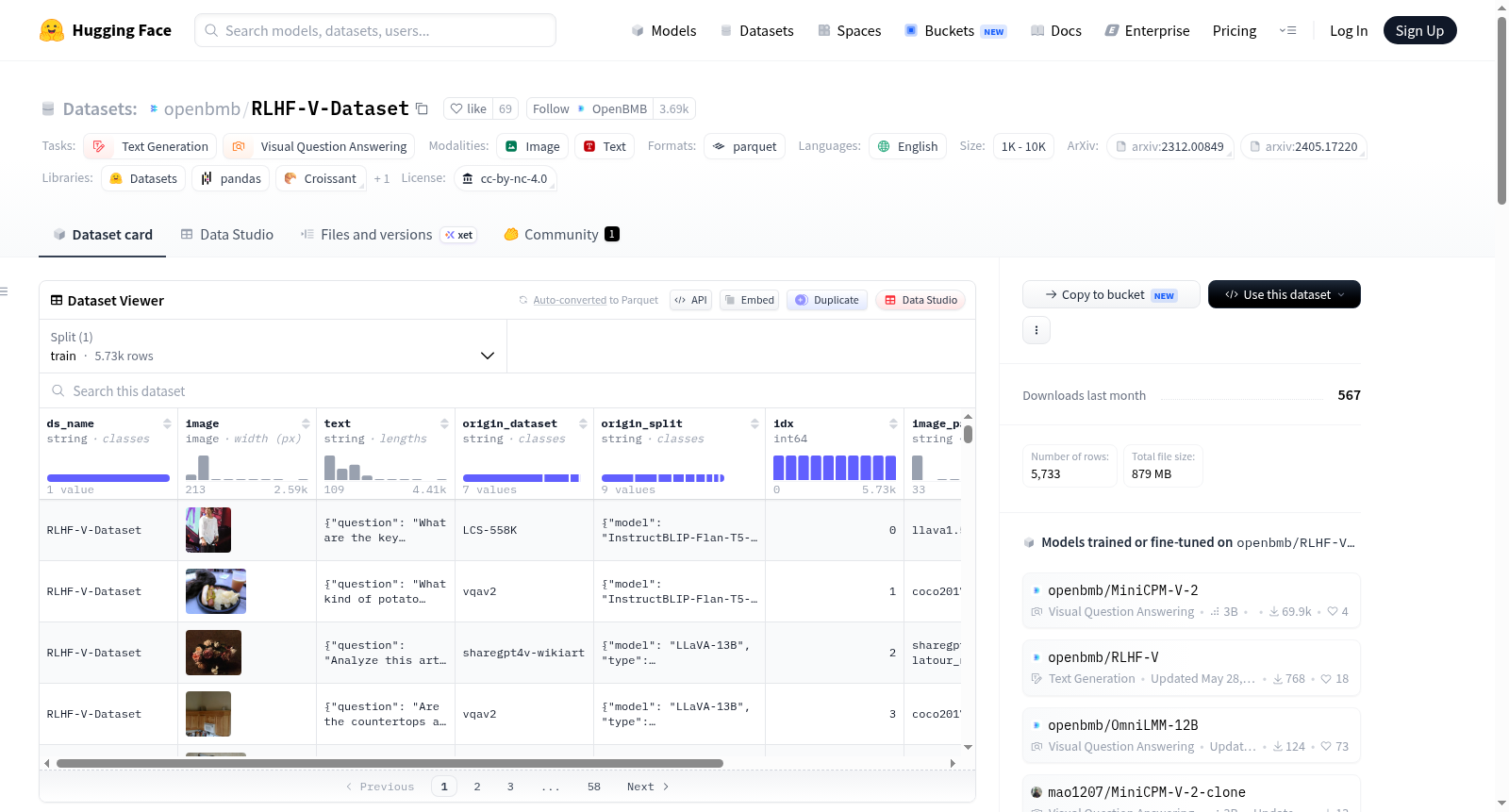
Task: Open the openbmb/MiniCPM-V-2 model card
Action: point(1191,600)
